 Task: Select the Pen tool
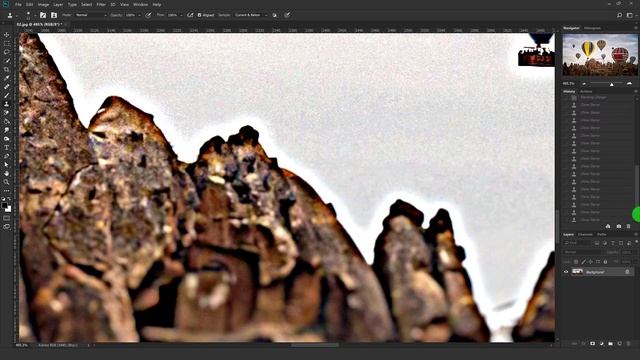(7, 156)
